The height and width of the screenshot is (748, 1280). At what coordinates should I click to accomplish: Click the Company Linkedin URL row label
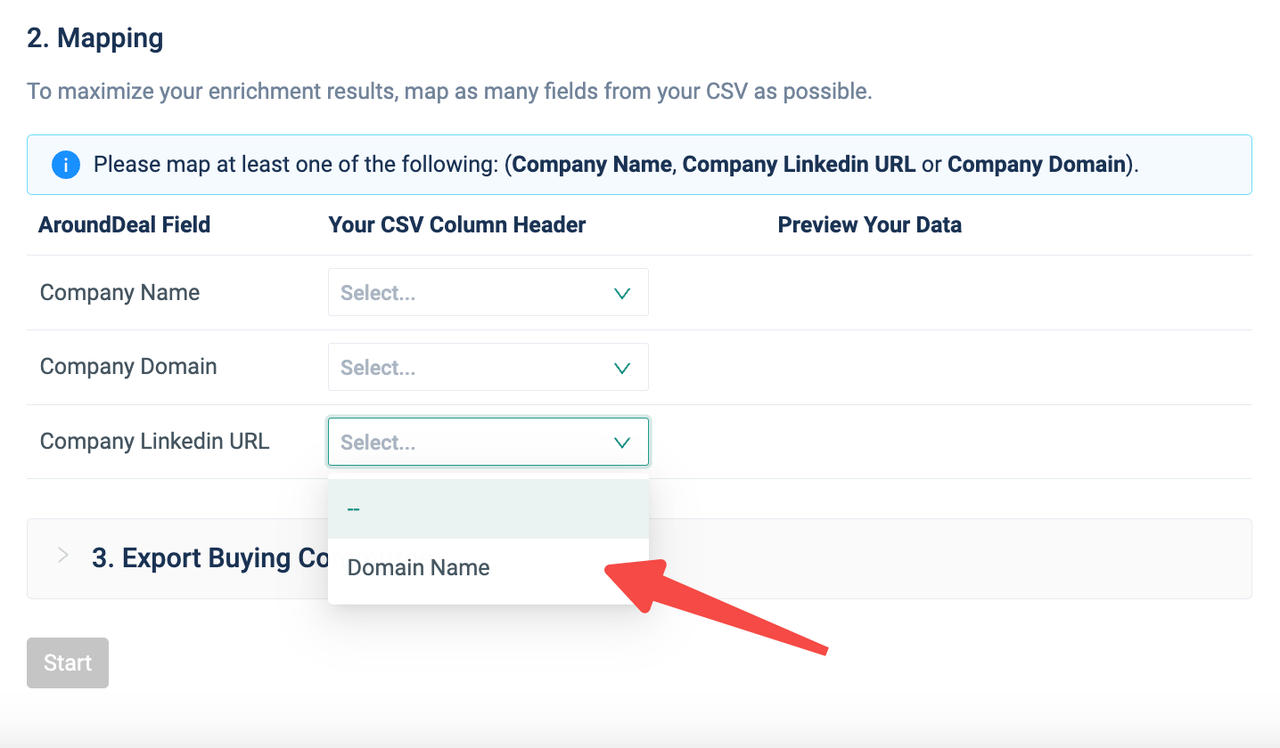(155, 441)
